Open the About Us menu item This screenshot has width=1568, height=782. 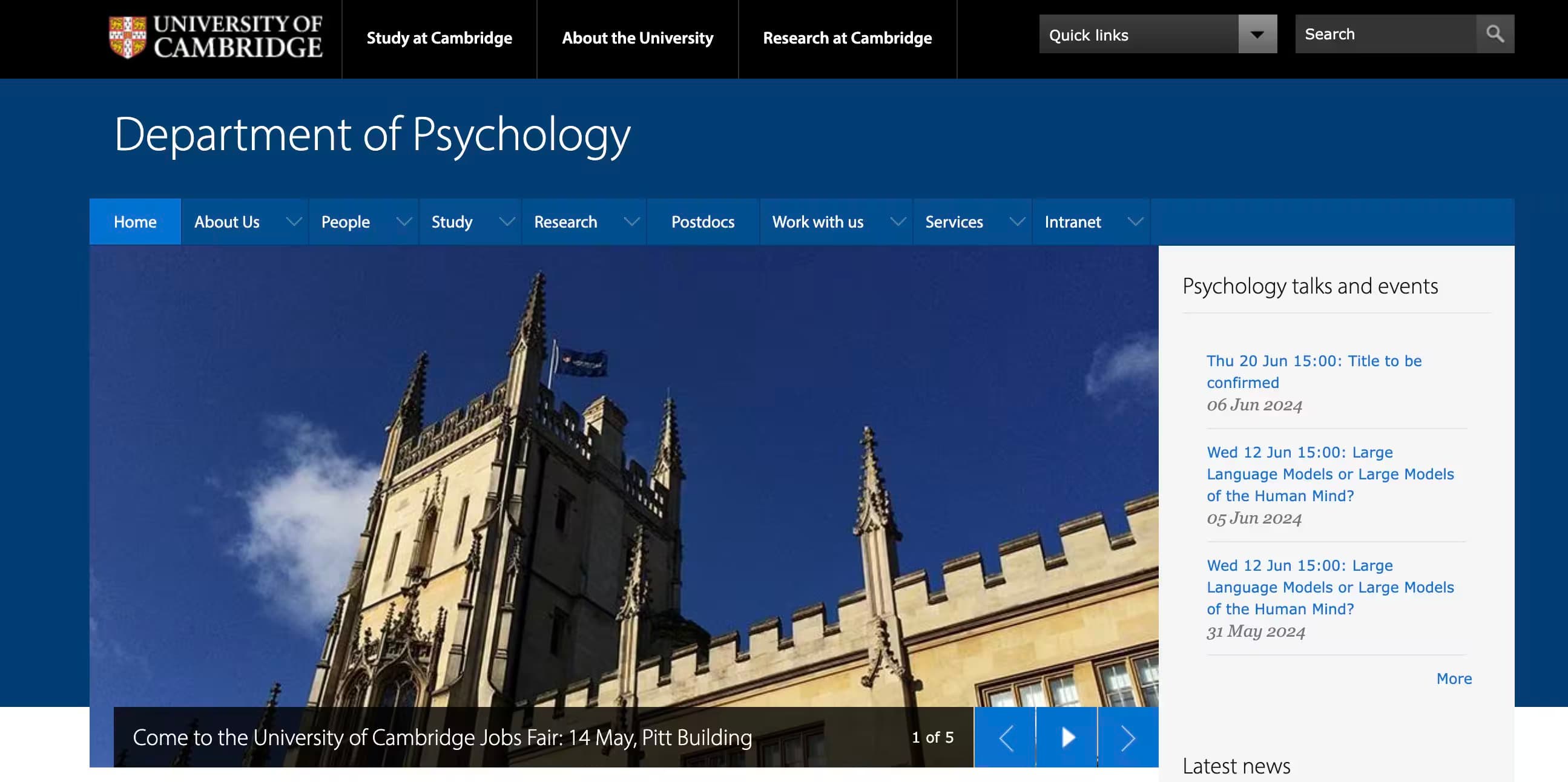coord(227,222)
